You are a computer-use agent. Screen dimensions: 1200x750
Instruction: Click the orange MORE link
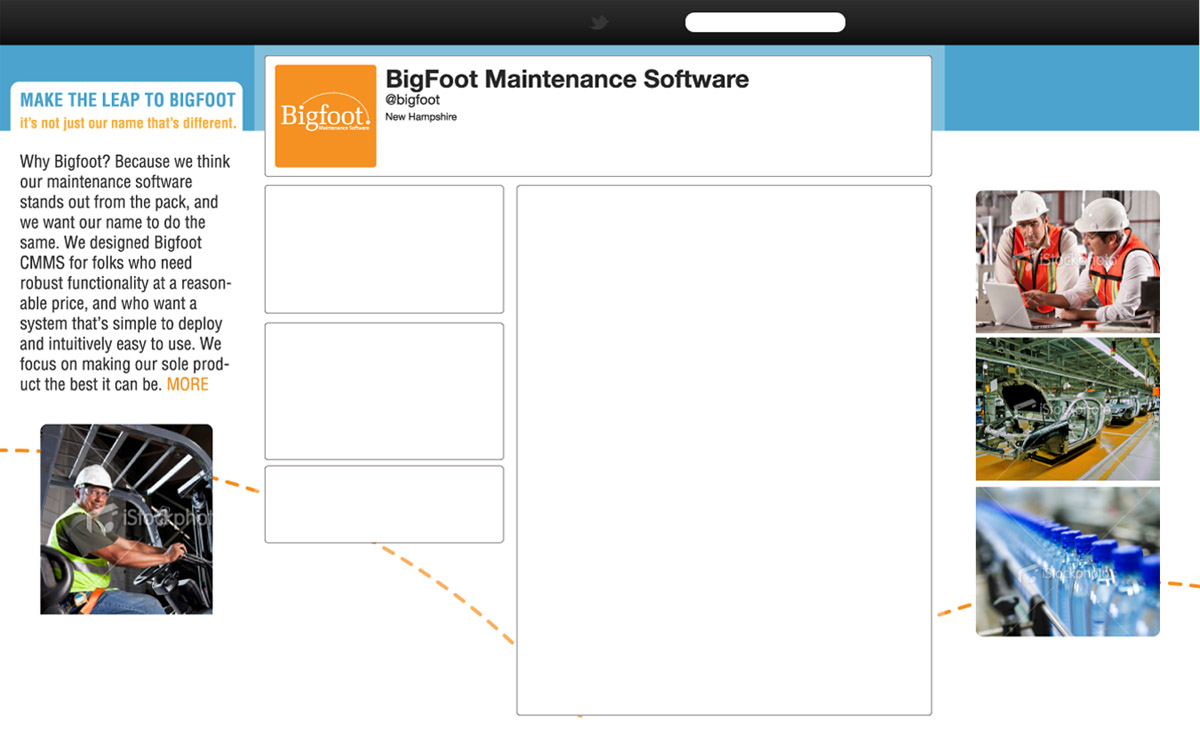pos(188,385)
